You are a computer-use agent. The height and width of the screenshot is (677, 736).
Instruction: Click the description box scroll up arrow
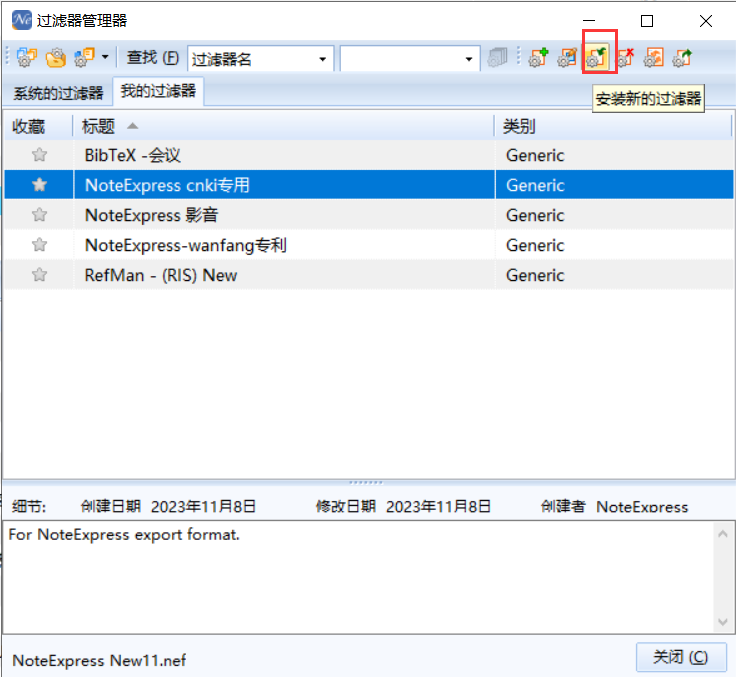723,534
